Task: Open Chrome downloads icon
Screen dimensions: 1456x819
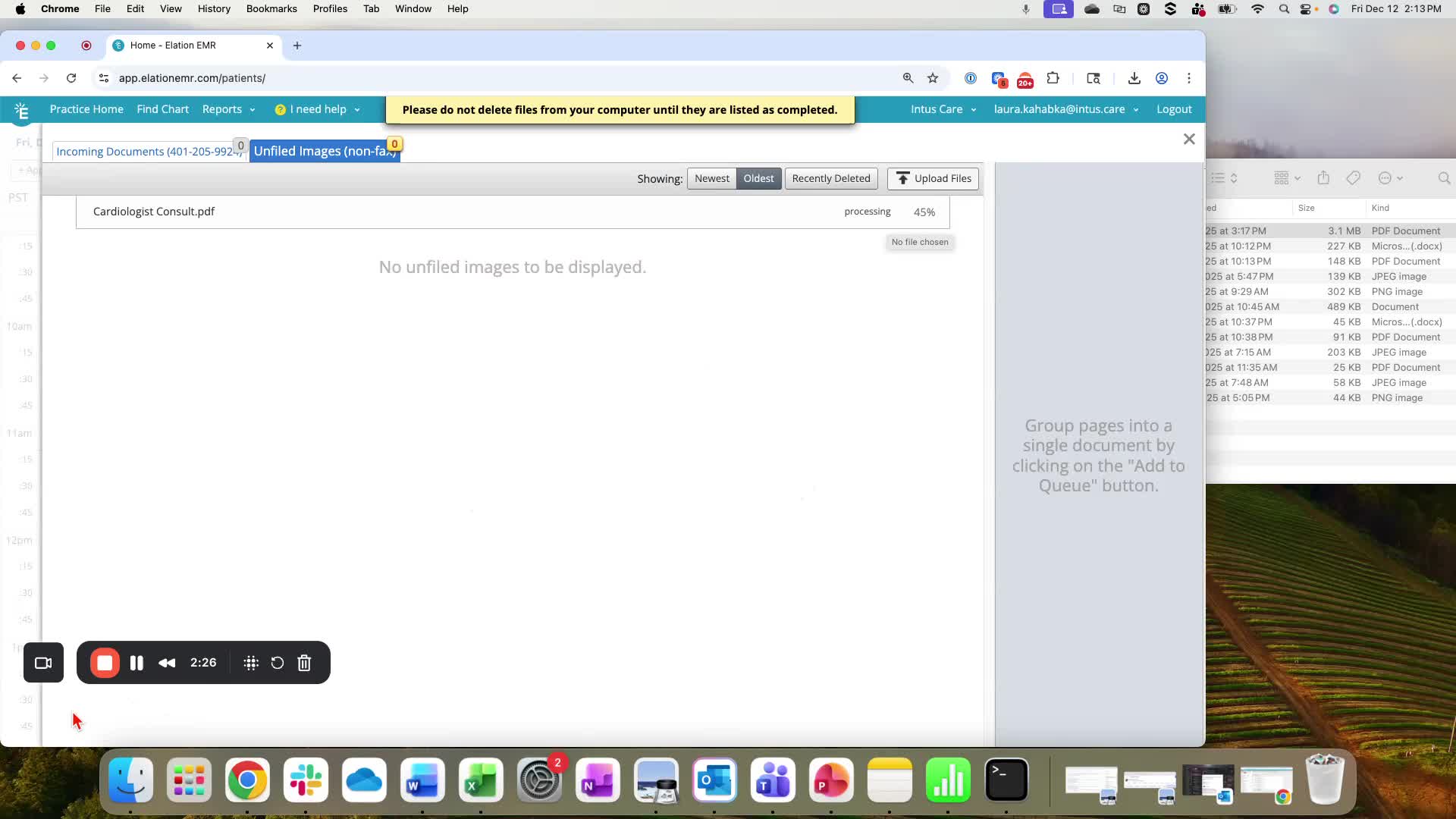Action: 1134,78
